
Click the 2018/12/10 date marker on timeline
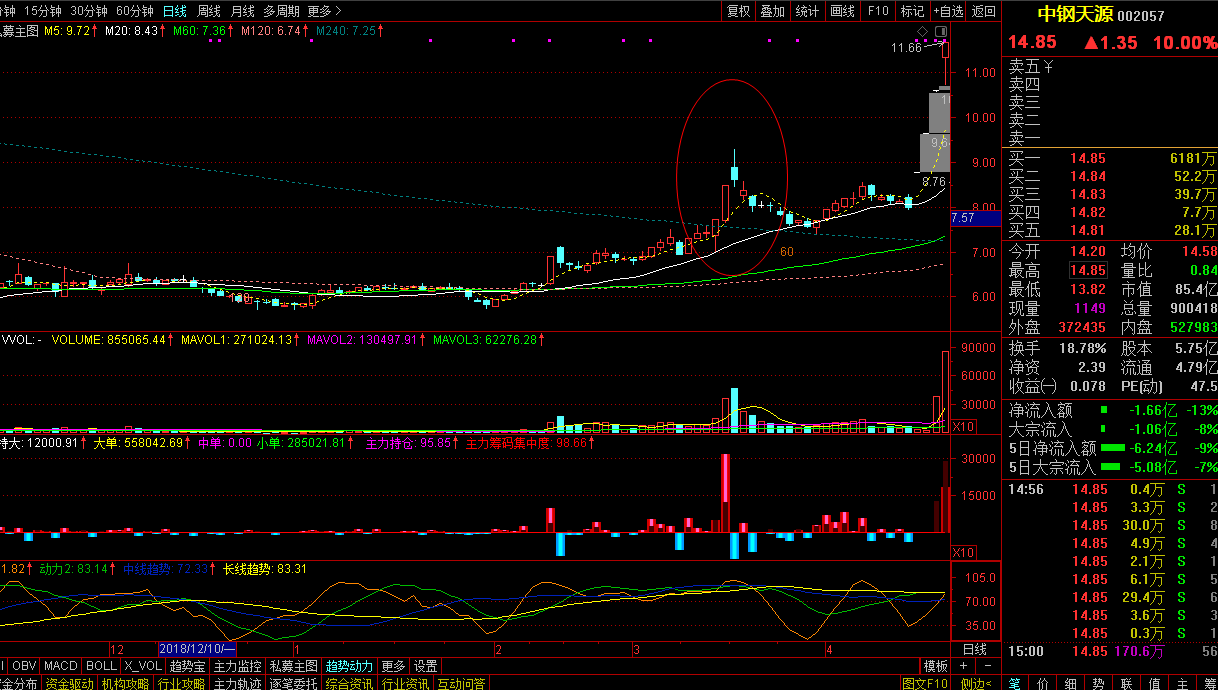click(197, 650)
